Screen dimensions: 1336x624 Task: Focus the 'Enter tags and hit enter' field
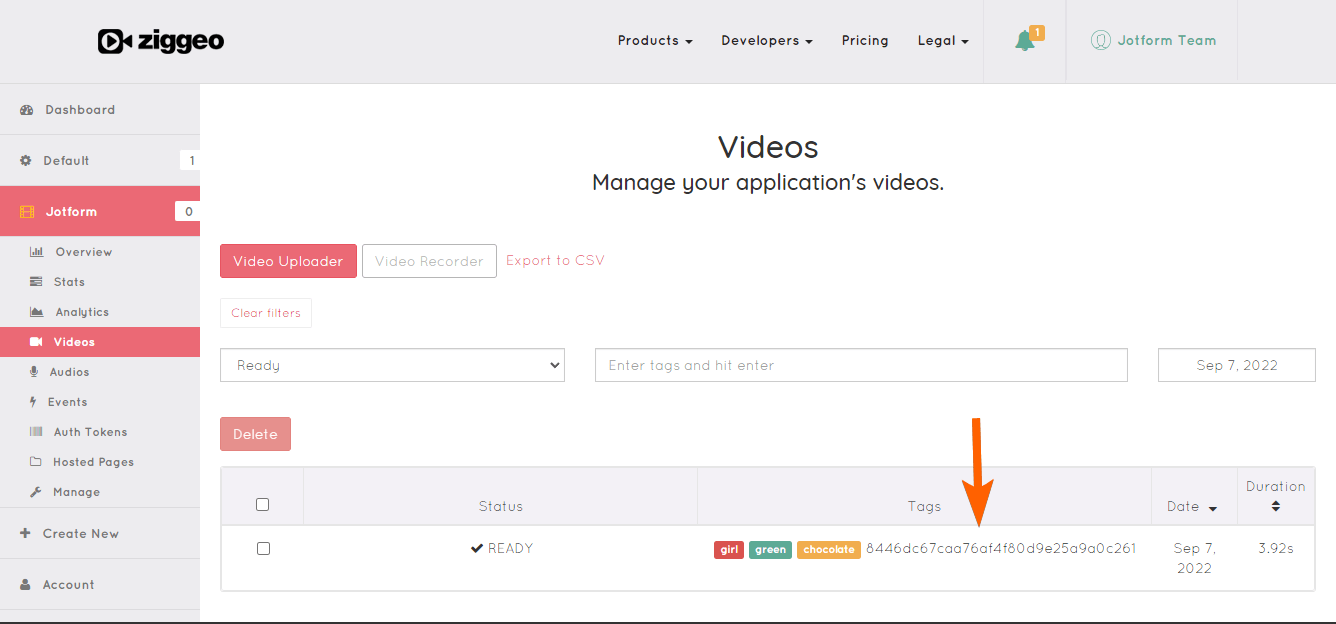click(x=861, y=365)
